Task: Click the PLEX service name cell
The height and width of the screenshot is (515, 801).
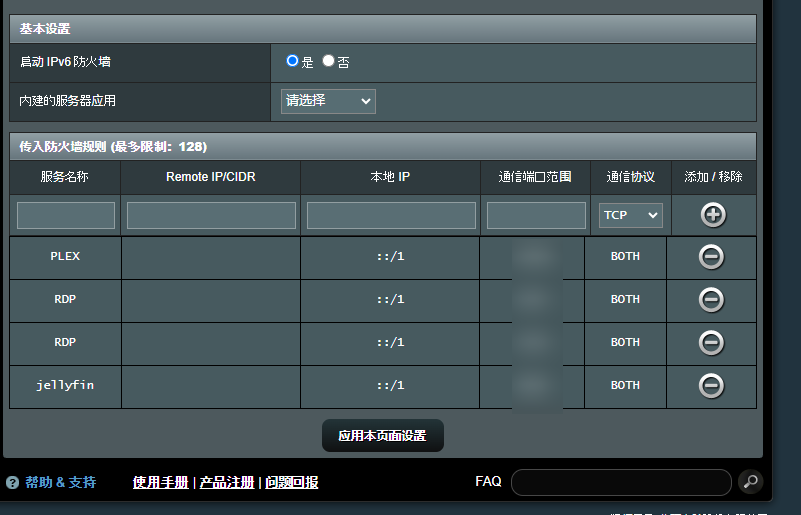Action: (x=66, y=257)
